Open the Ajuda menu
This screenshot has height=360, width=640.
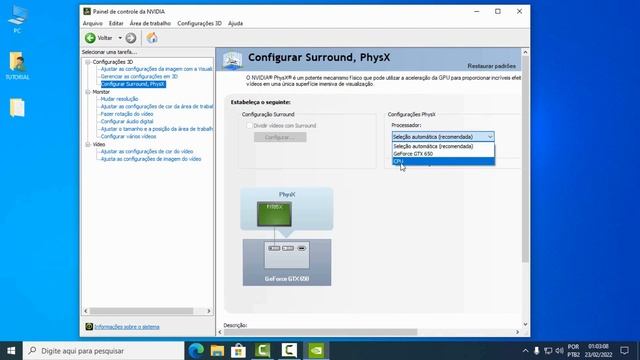pyautogui.click(x=236, y=23)
